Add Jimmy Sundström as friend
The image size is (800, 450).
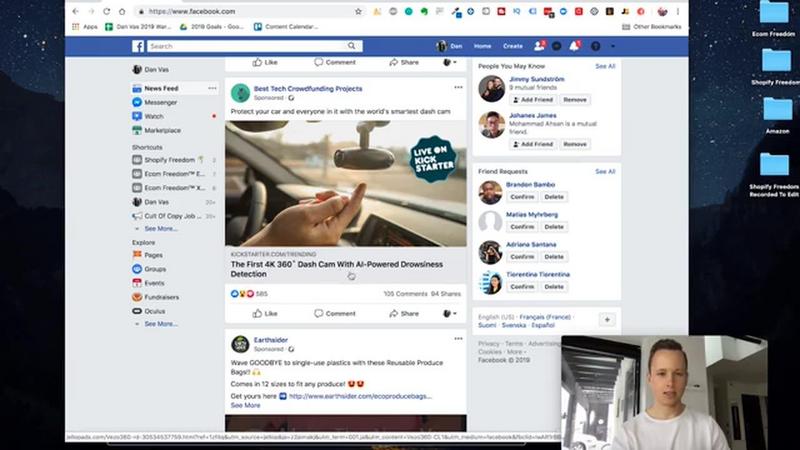coord(533,100)
